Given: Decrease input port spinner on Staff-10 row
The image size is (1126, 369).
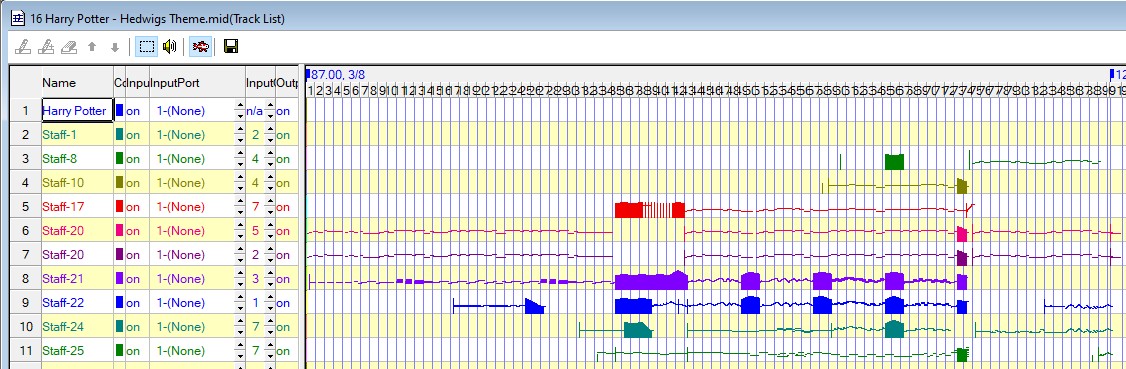Looking at the screenshot, I should [x=240, y=188].
